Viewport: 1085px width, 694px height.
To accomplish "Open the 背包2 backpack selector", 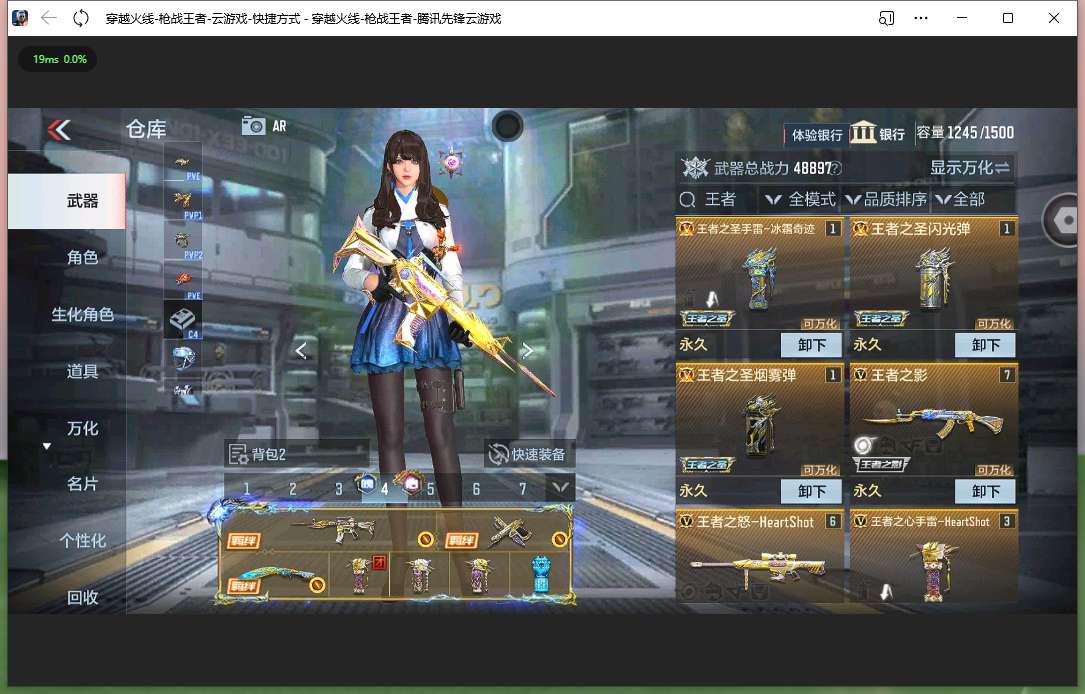I will point(296,454).
